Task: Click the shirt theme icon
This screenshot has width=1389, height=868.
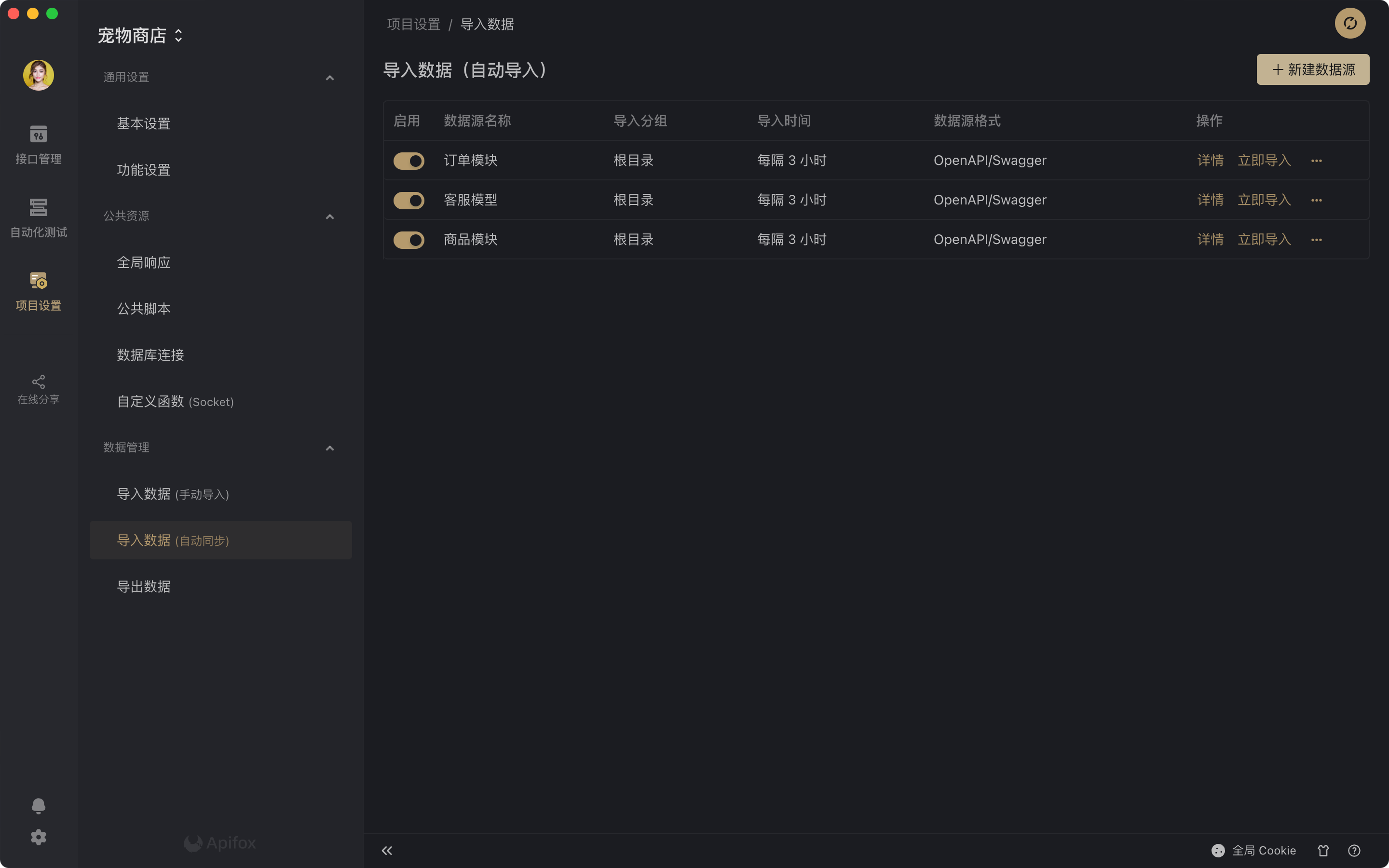Action: pos(1323,851)
